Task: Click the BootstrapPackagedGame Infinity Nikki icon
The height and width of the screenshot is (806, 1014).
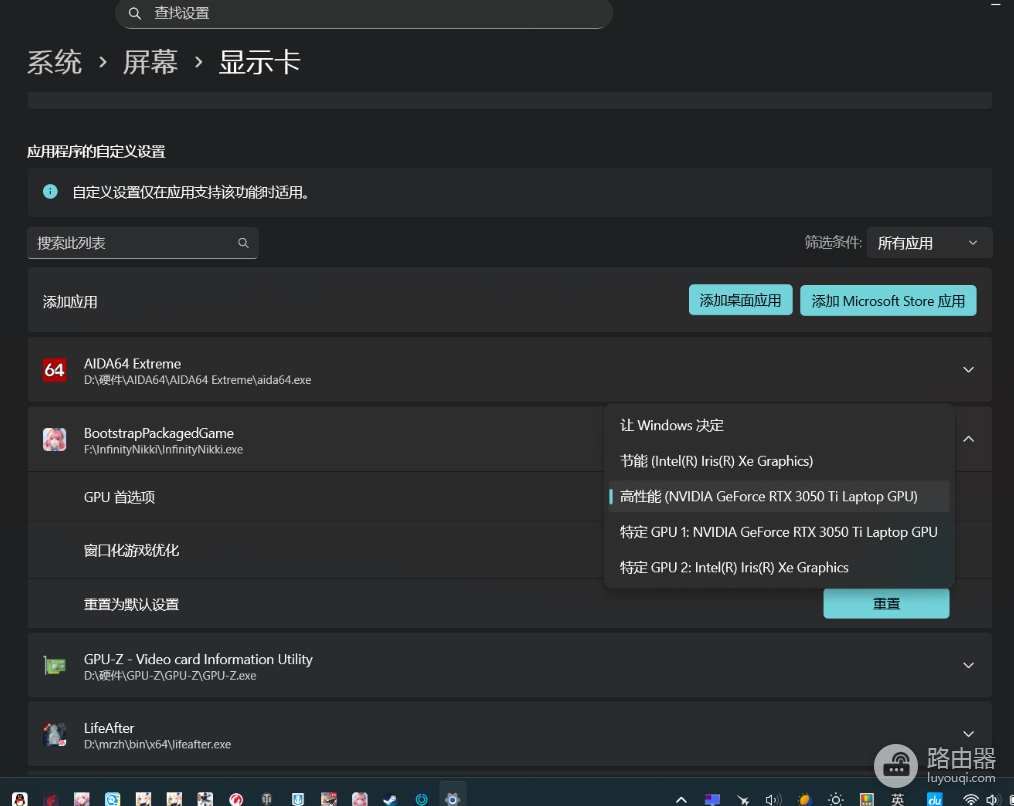Action: tap(54, 439)
